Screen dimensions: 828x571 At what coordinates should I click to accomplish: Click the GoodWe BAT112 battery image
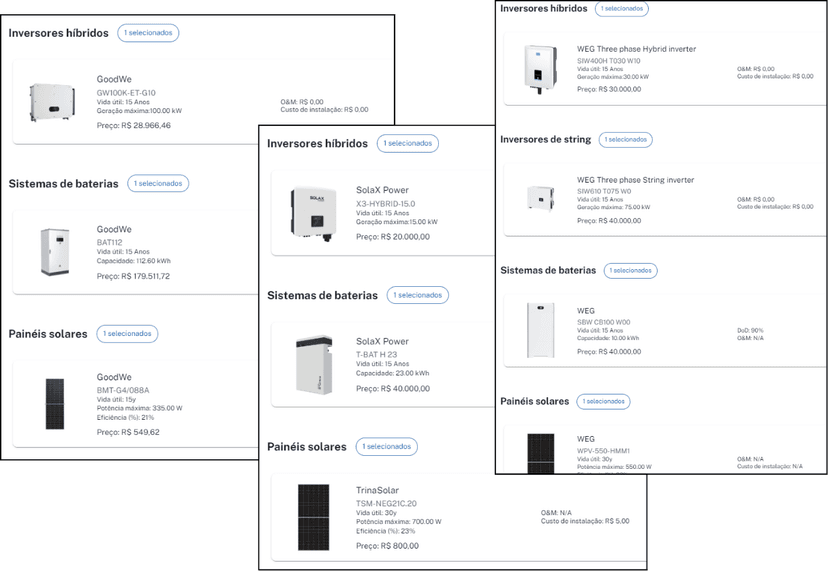tap(55, 252)
